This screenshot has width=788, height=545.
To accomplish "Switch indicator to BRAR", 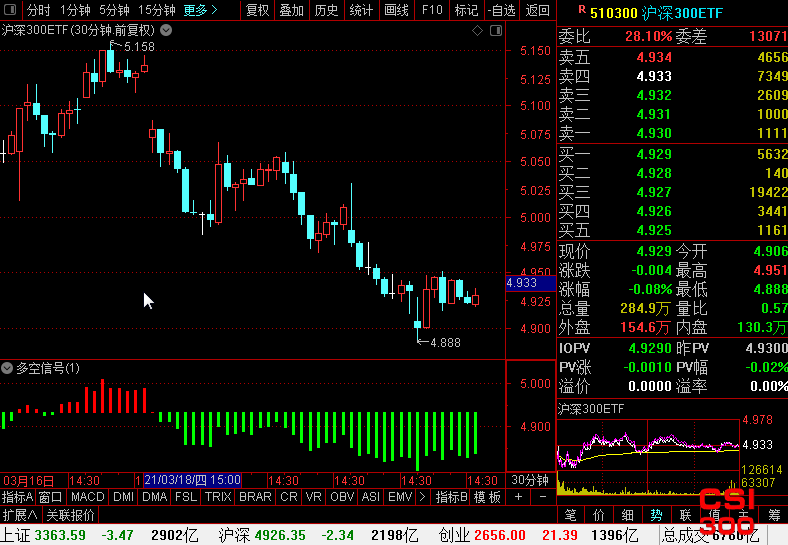I will 255,497.
